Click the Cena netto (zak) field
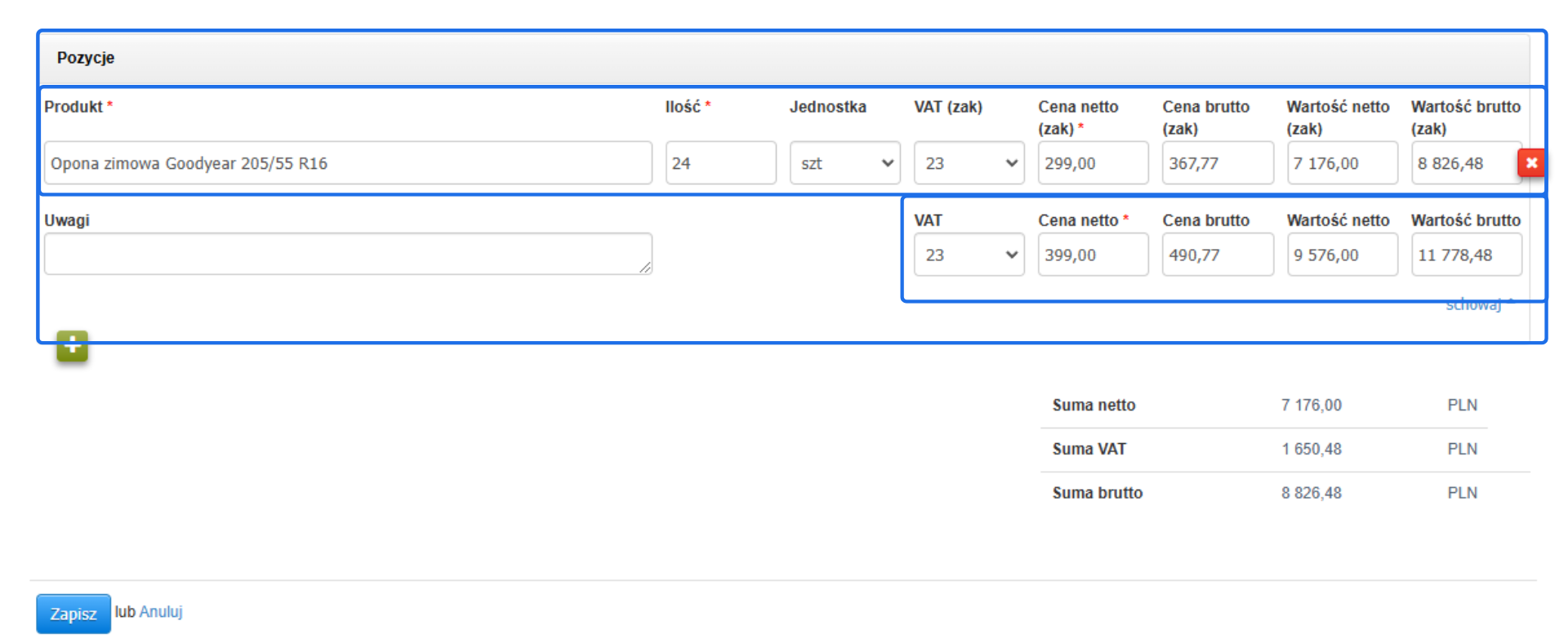This screenshot has height=639, width=1568. (x=1093, y=163)
